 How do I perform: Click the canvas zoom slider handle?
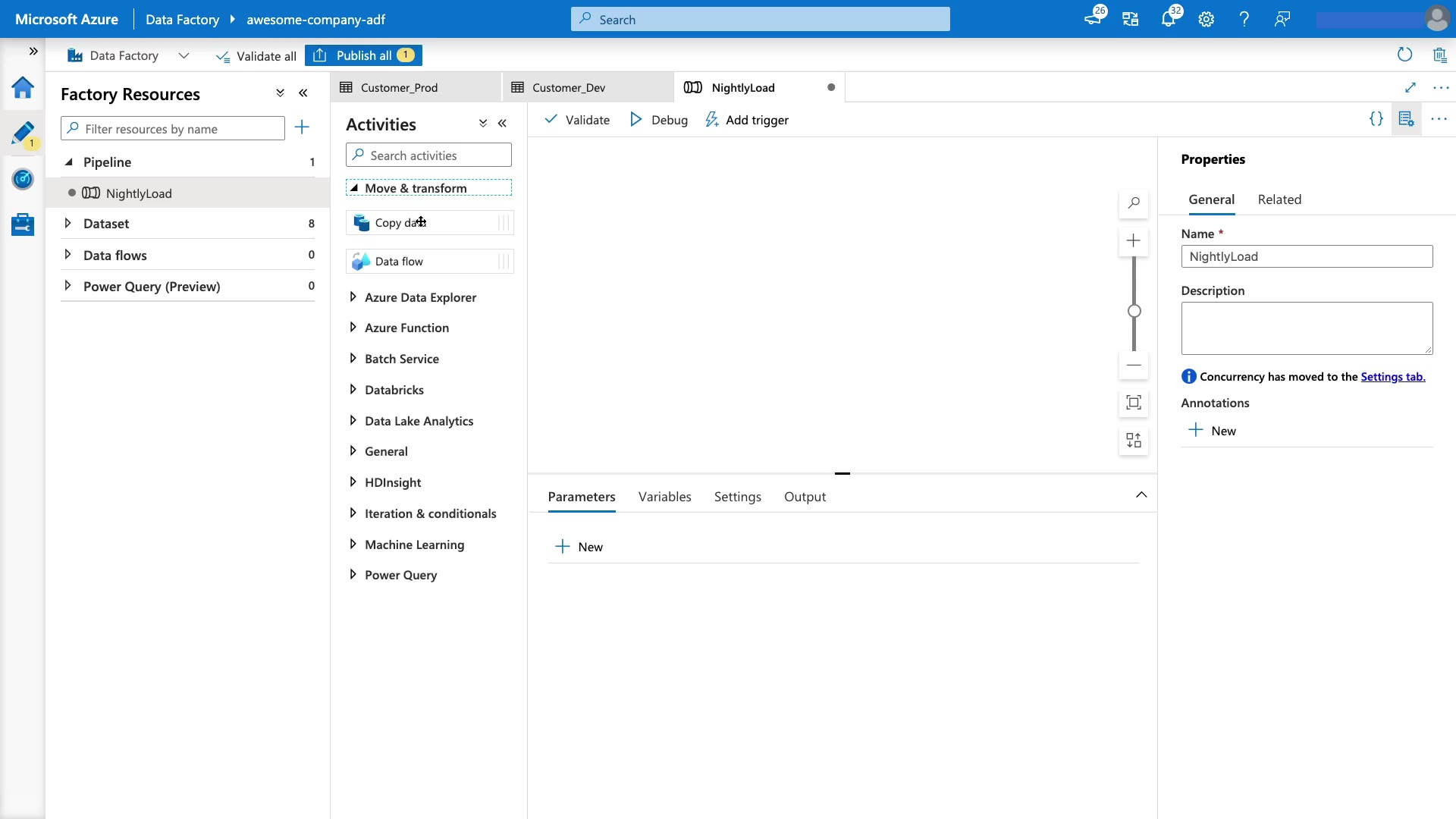pyautogui.click(x=1134, y=311)
